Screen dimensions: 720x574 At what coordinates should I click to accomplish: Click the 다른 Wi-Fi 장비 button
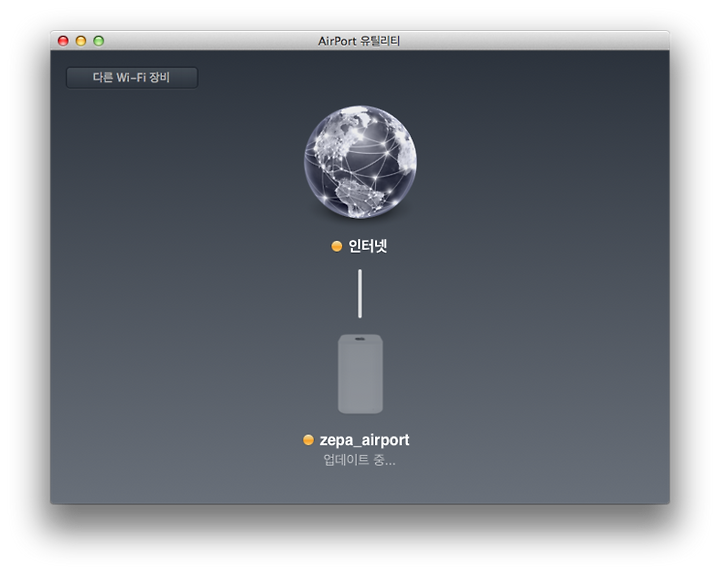pyautogui.click(x=132, y=78)
